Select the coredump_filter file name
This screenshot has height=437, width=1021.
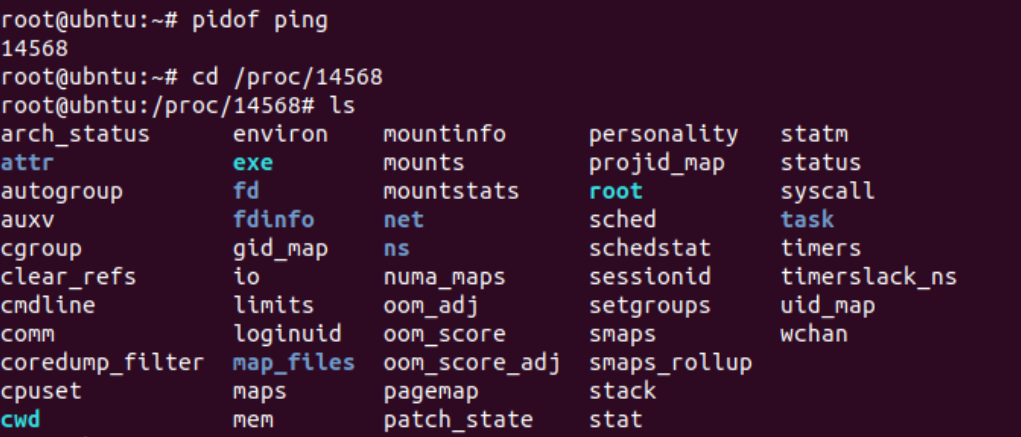[x=102, y=362]
